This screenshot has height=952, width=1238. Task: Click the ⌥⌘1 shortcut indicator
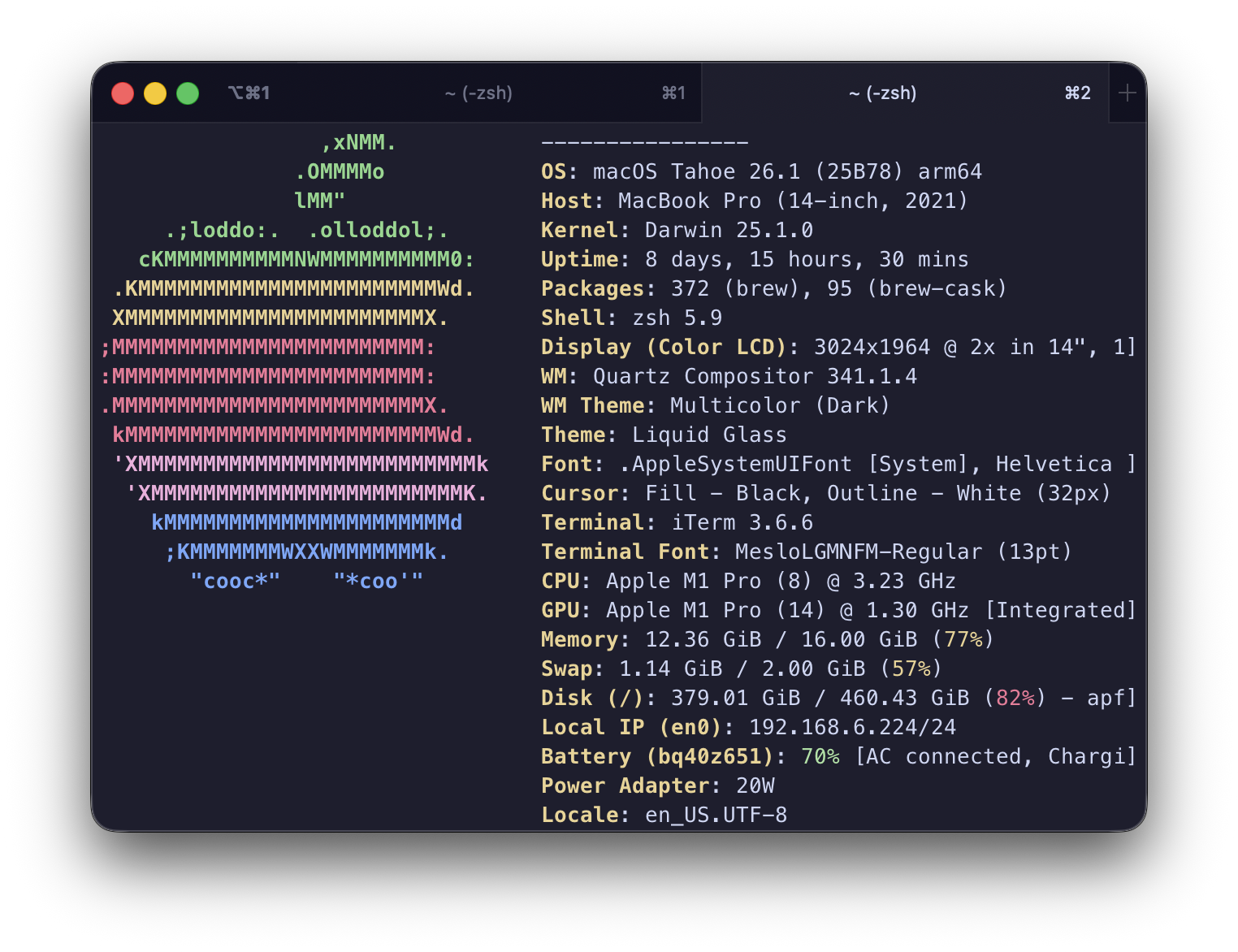249,93
